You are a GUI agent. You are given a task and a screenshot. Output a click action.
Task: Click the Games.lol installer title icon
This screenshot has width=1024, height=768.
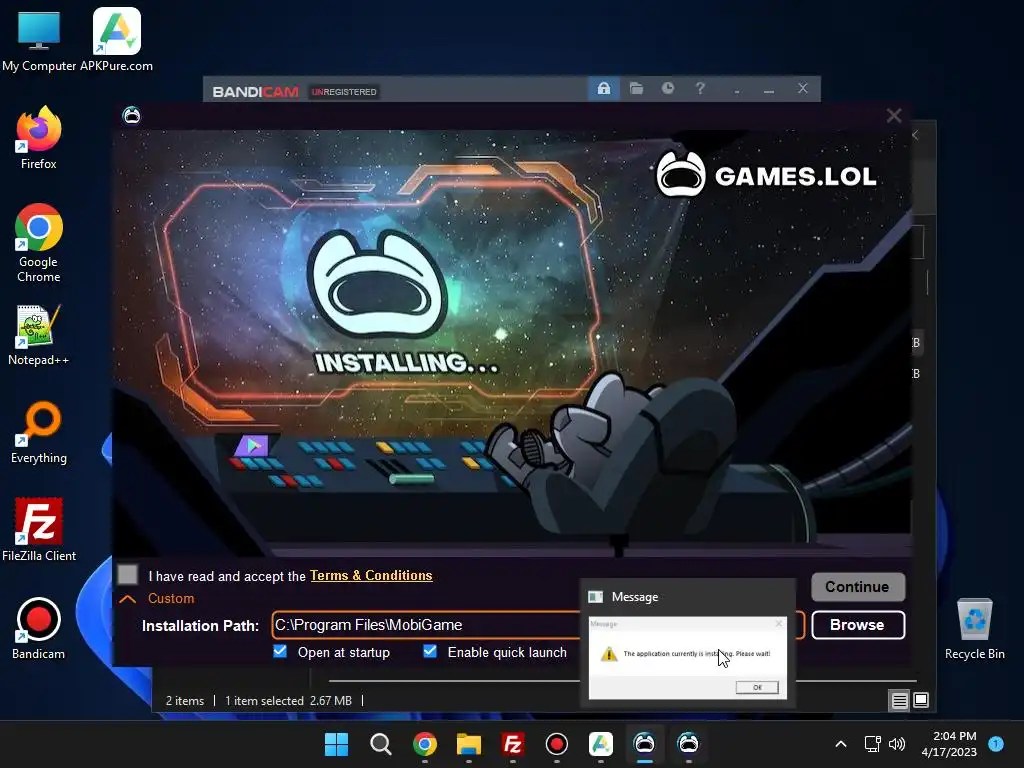click(x=131, y=116)
